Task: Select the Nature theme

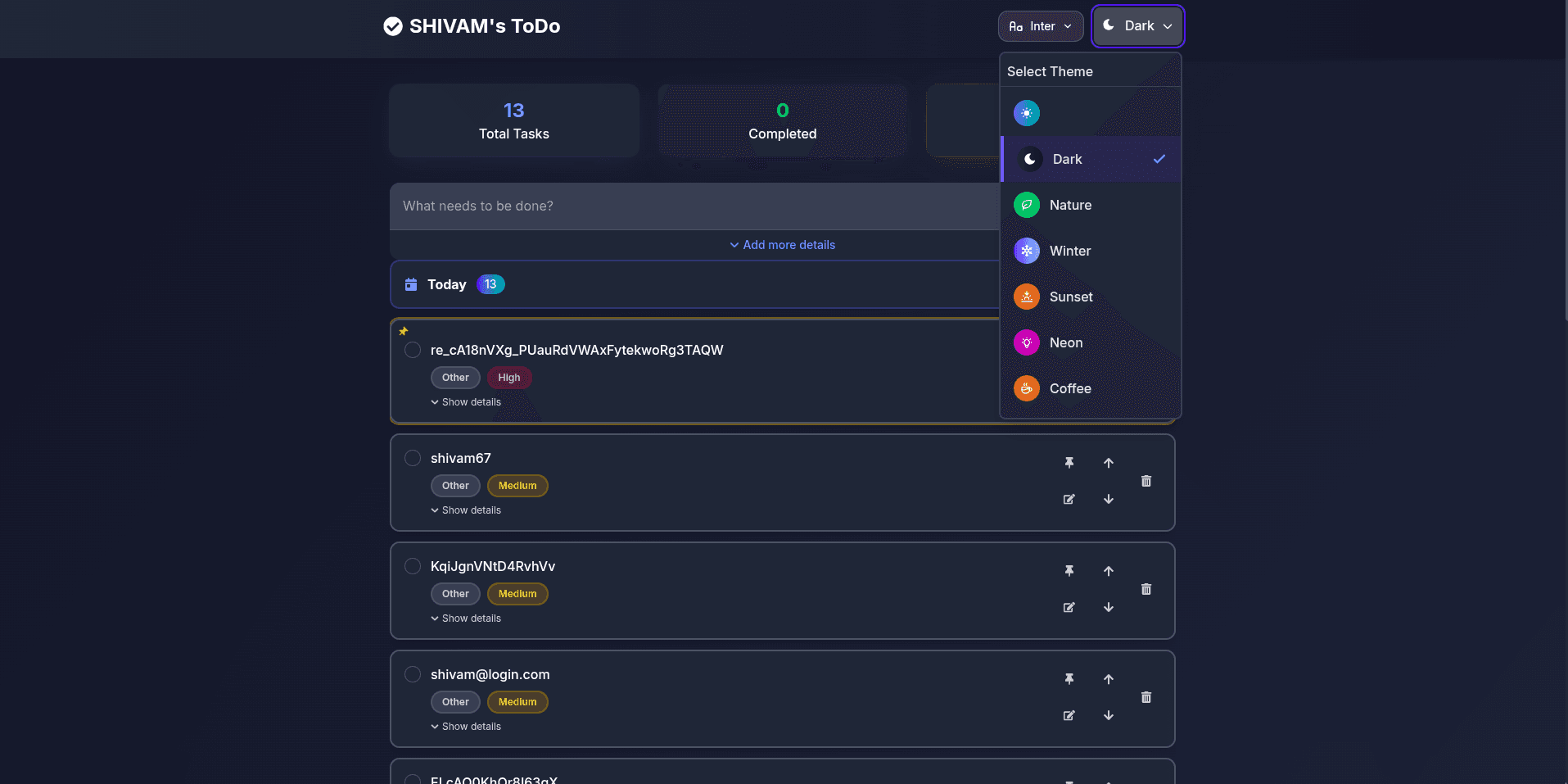Action: [x=1070, y=205]
